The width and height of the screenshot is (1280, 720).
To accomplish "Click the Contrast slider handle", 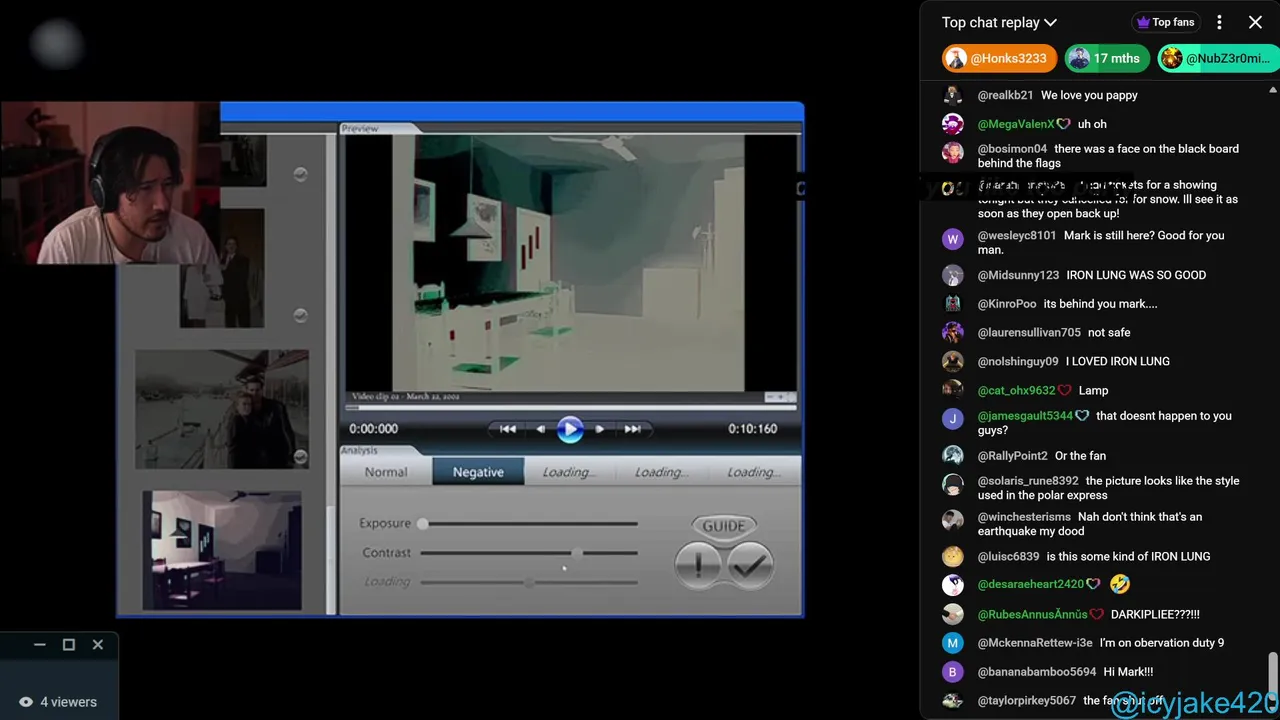I will 578,552.
